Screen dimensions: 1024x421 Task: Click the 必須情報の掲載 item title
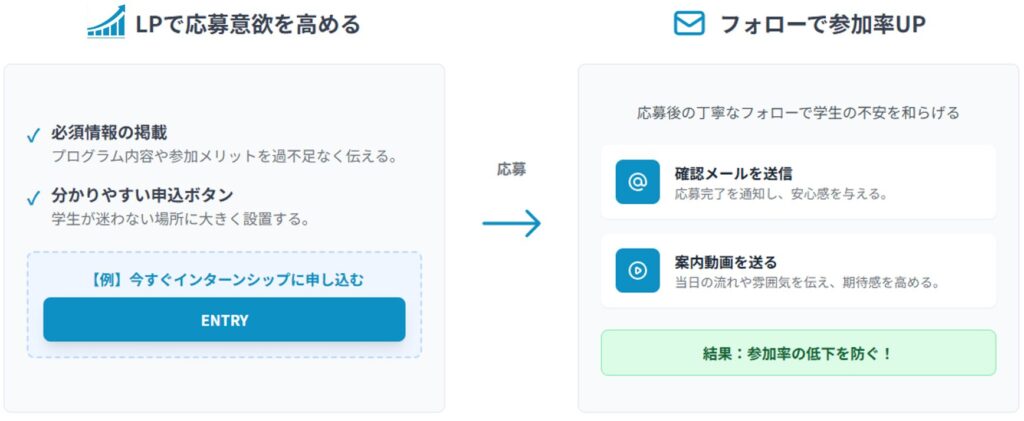click(109, 133)
